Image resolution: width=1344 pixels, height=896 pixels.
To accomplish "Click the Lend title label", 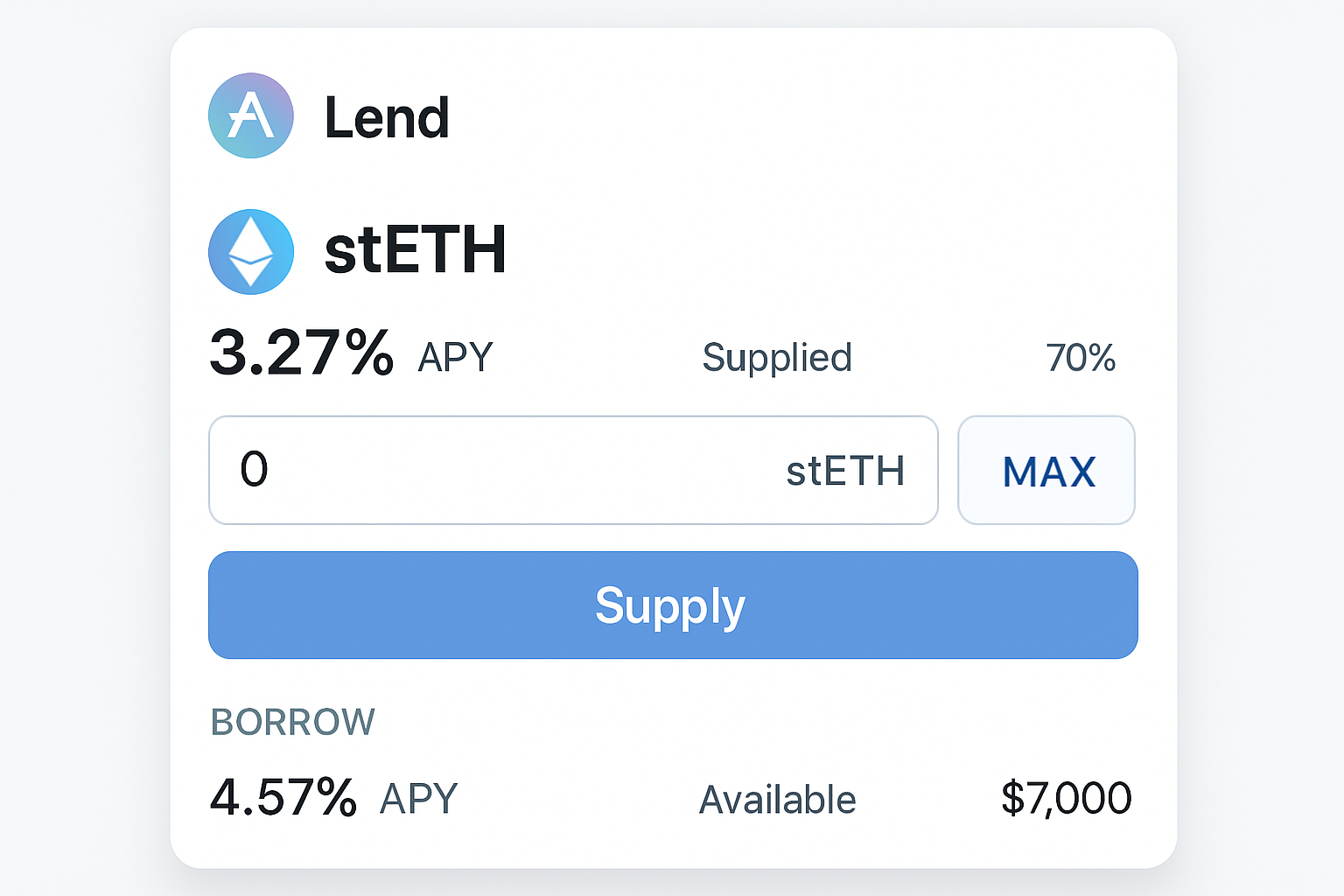I will pyautogui.click(x=387, y=118).
